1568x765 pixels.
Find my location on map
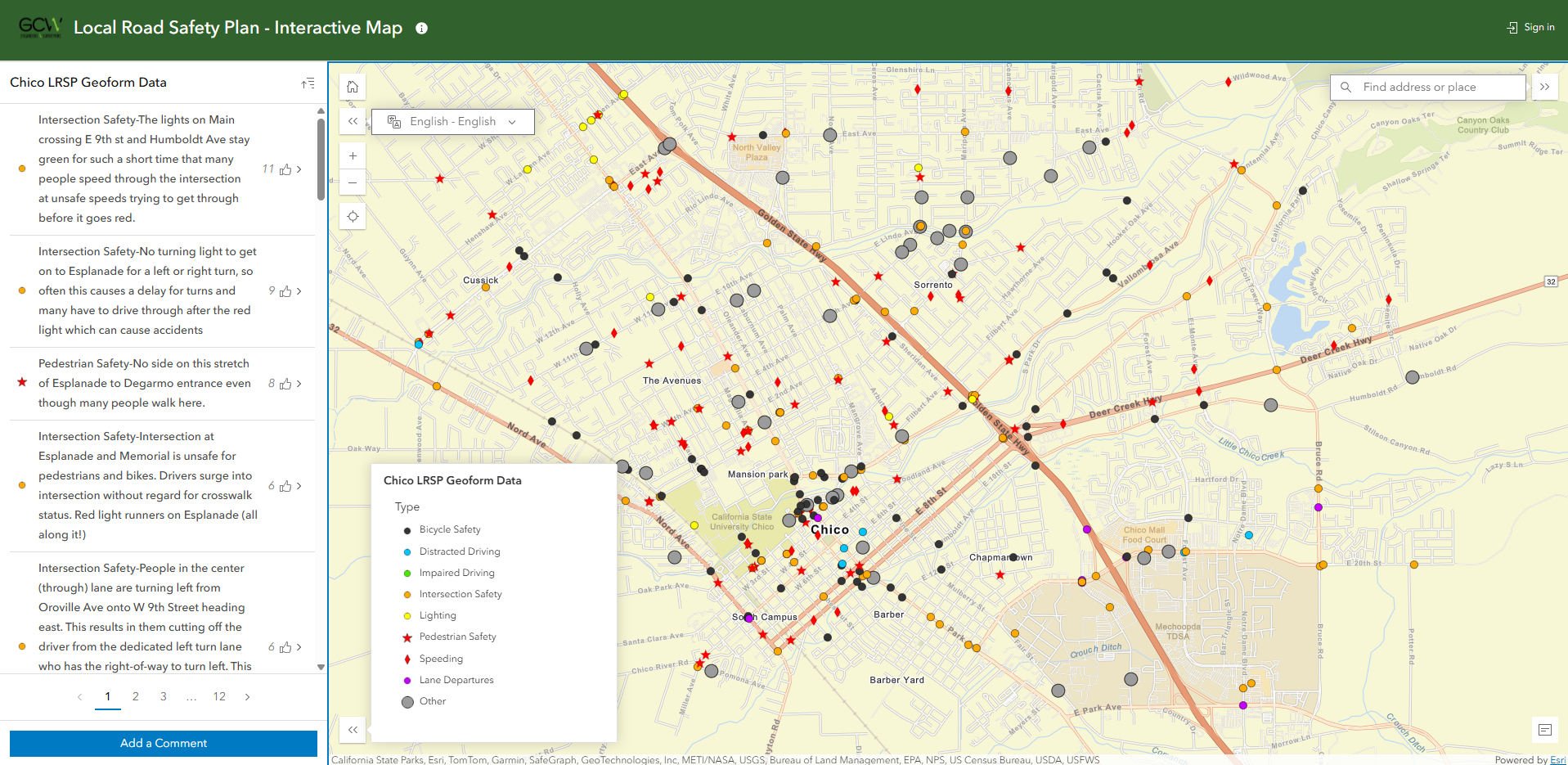pyautogui.click(x=353, y=217)
